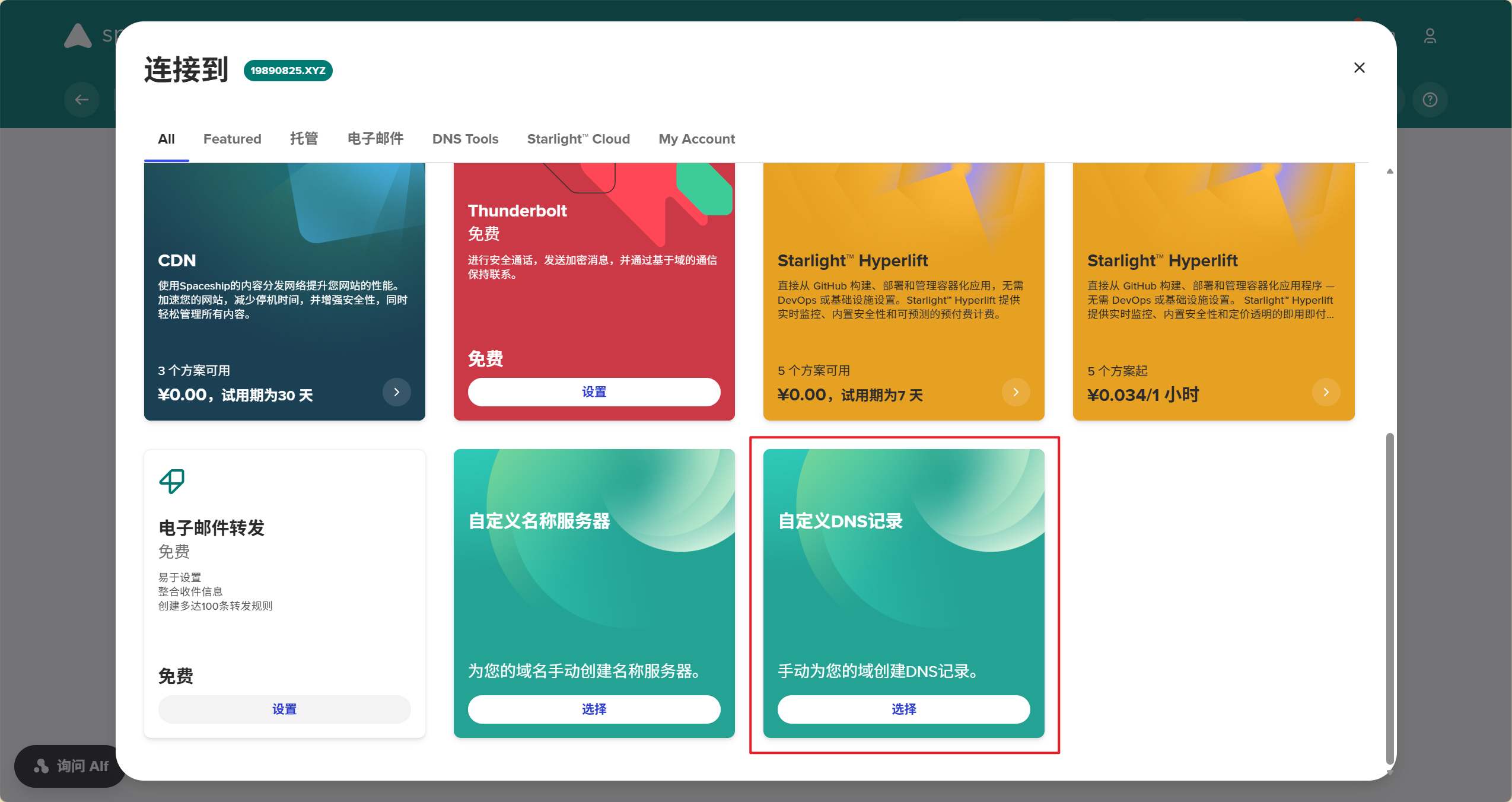Select 选择 on the 自定义DNS记录 card

pyautogui.click(x=903, y=709)
